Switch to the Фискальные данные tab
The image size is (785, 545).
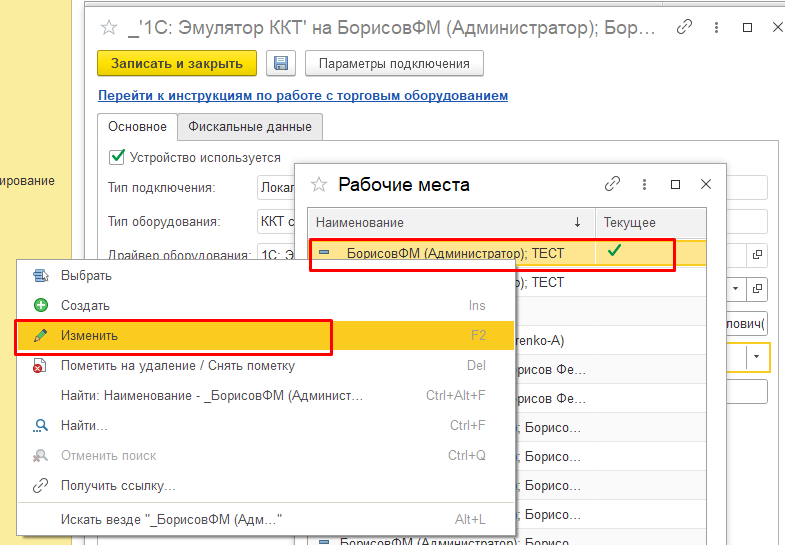(250, 127)
